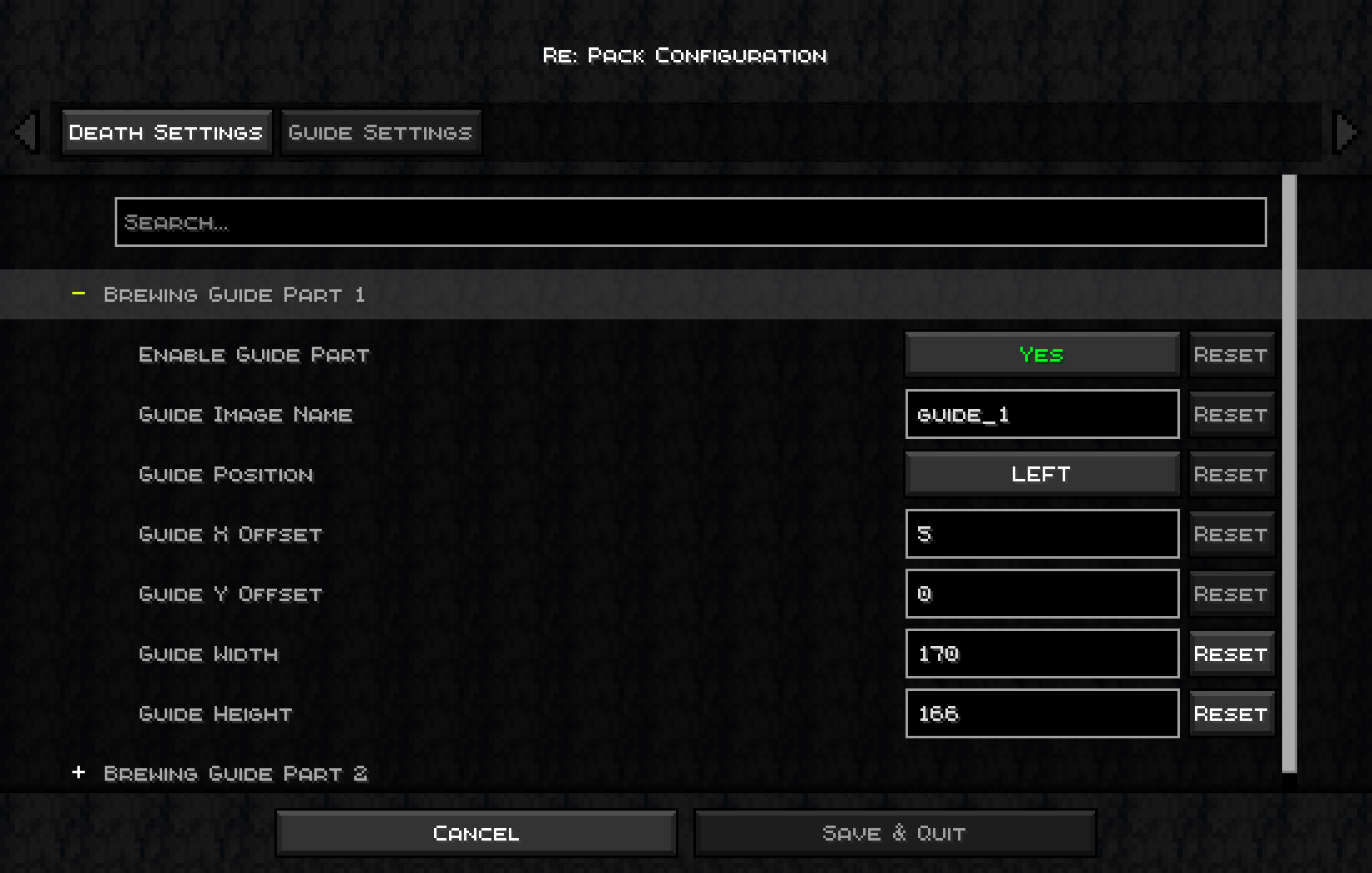Select the Death Settings tab
Image resolution: width=1372 pixels, height=873 pixels.
166,133
